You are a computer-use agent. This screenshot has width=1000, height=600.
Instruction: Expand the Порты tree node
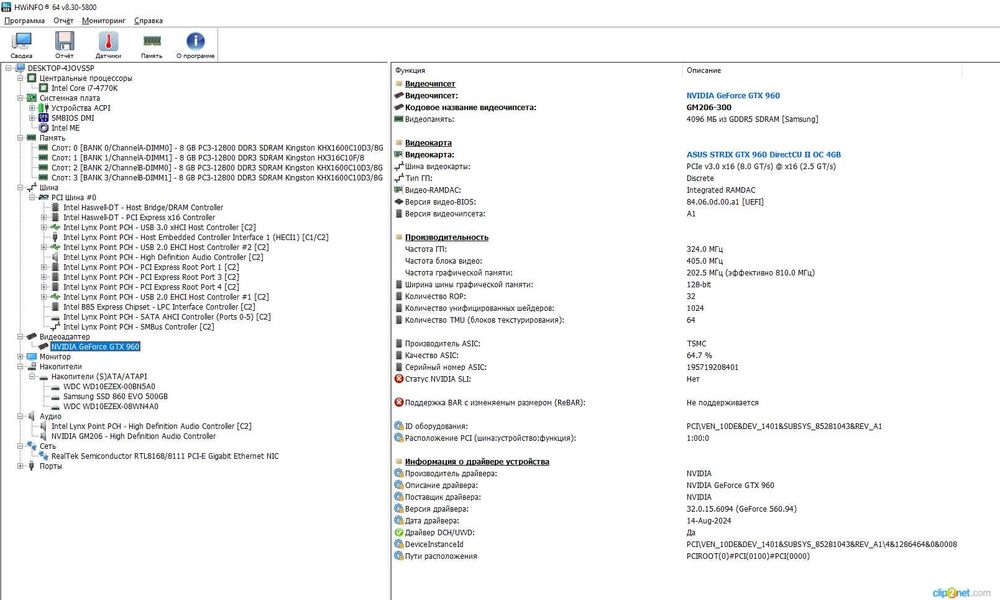coord(20,466)
